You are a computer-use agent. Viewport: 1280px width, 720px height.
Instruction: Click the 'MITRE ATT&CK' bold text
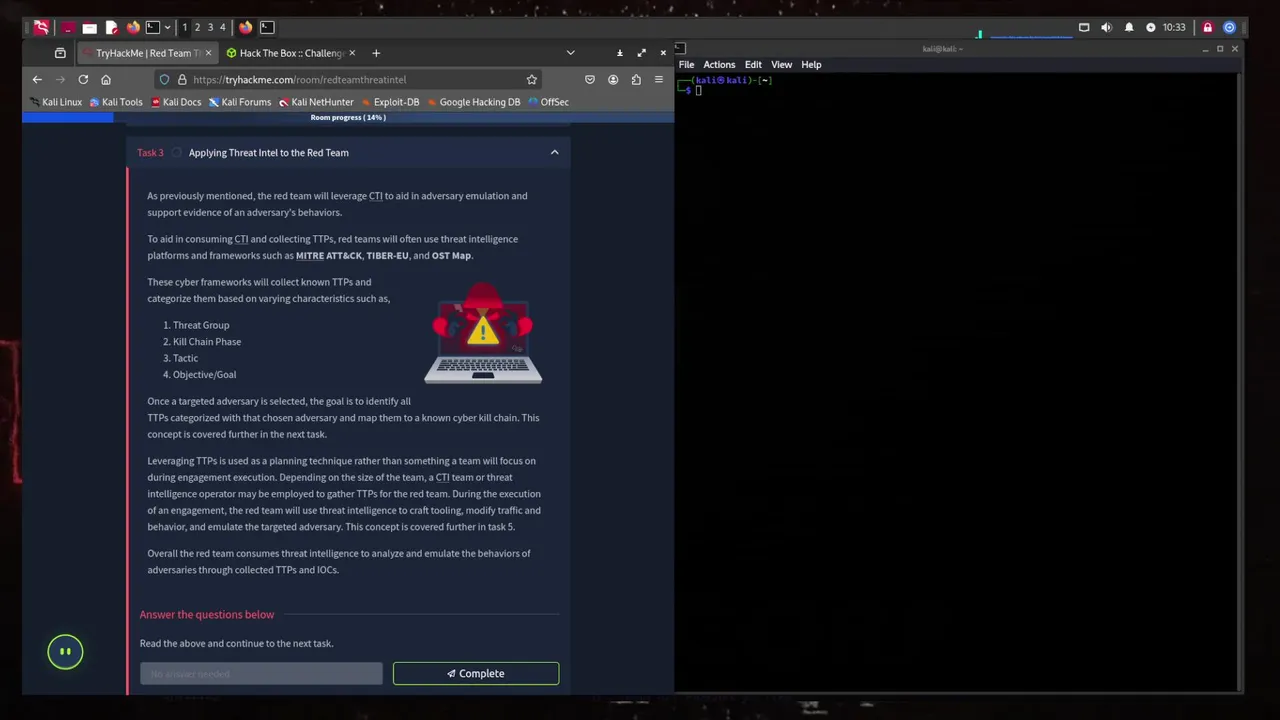tap(329, 256)
